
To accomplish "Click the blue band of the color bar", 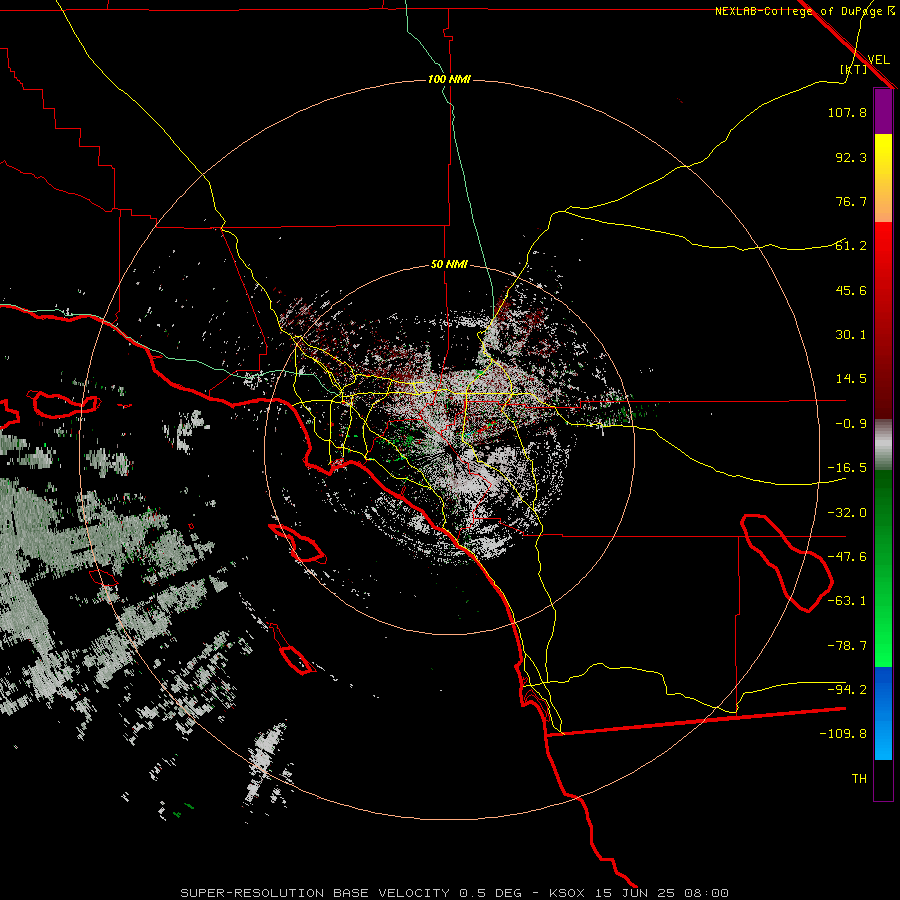I will point(883,713).
